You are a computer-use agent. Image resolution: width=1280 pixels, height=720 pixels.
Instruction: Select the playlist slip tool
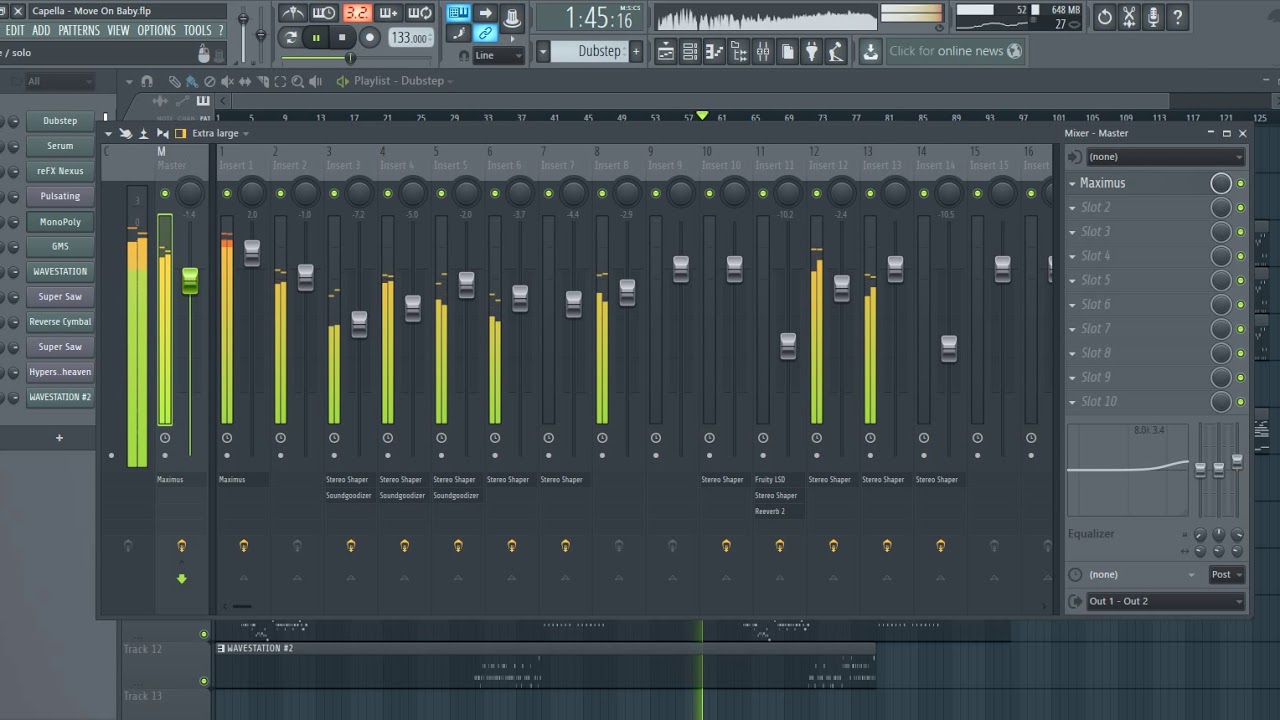pos(245,81)
